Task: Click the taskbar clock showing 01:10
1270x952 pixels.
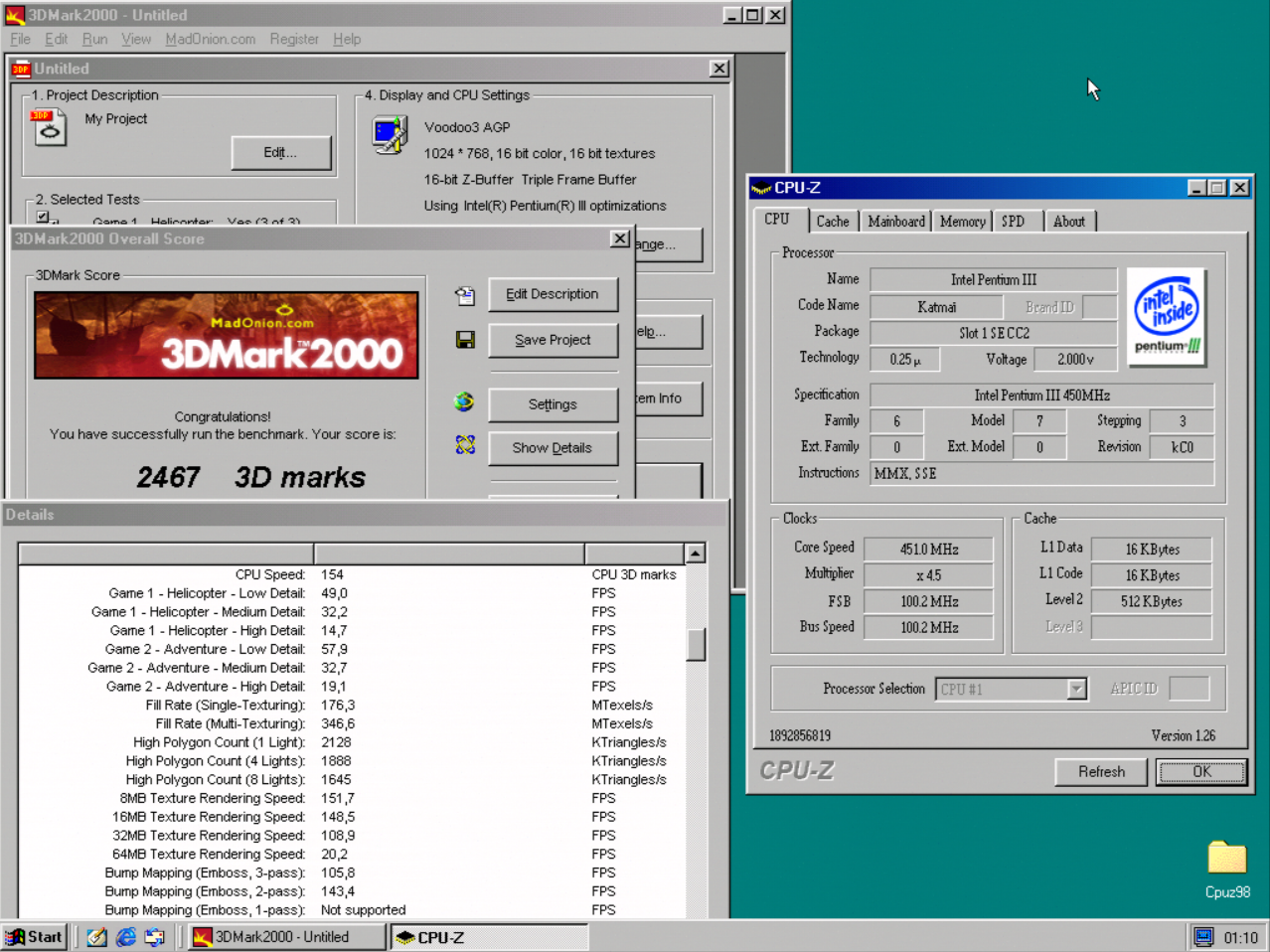Action: coord(1240,937)
